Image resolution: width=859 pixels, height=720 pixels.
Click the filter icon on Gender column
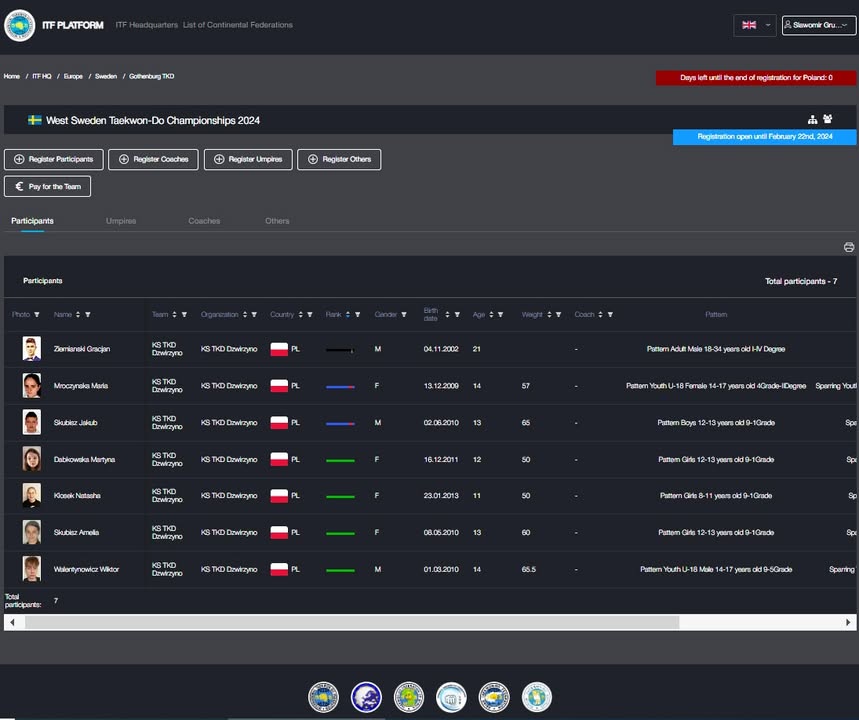(x=404, y=315)
